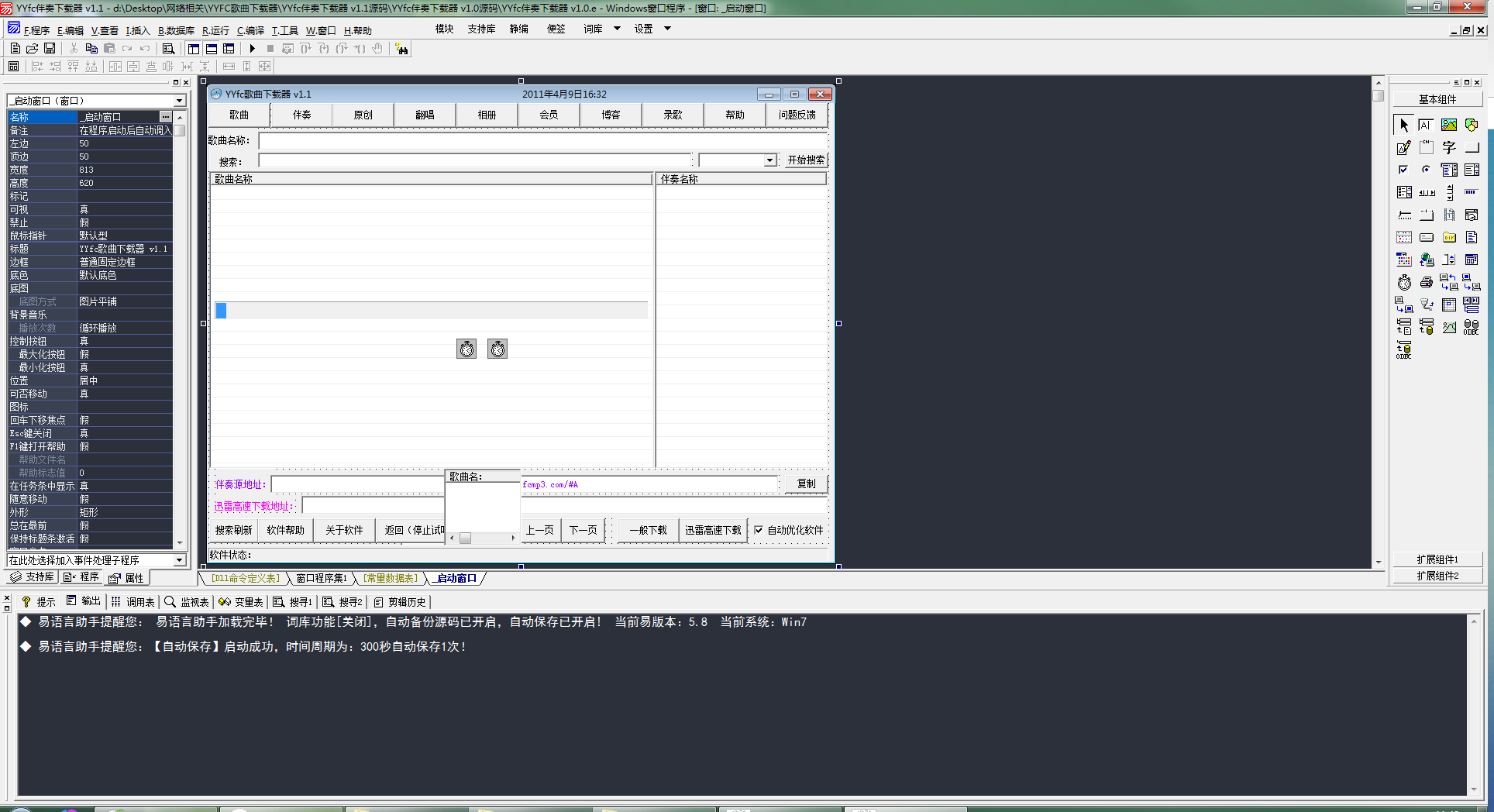The width and height of the screenshot is (1494, 812).
Task: Toggle the third panel layout toolbar button
Action: coord(229,48)
